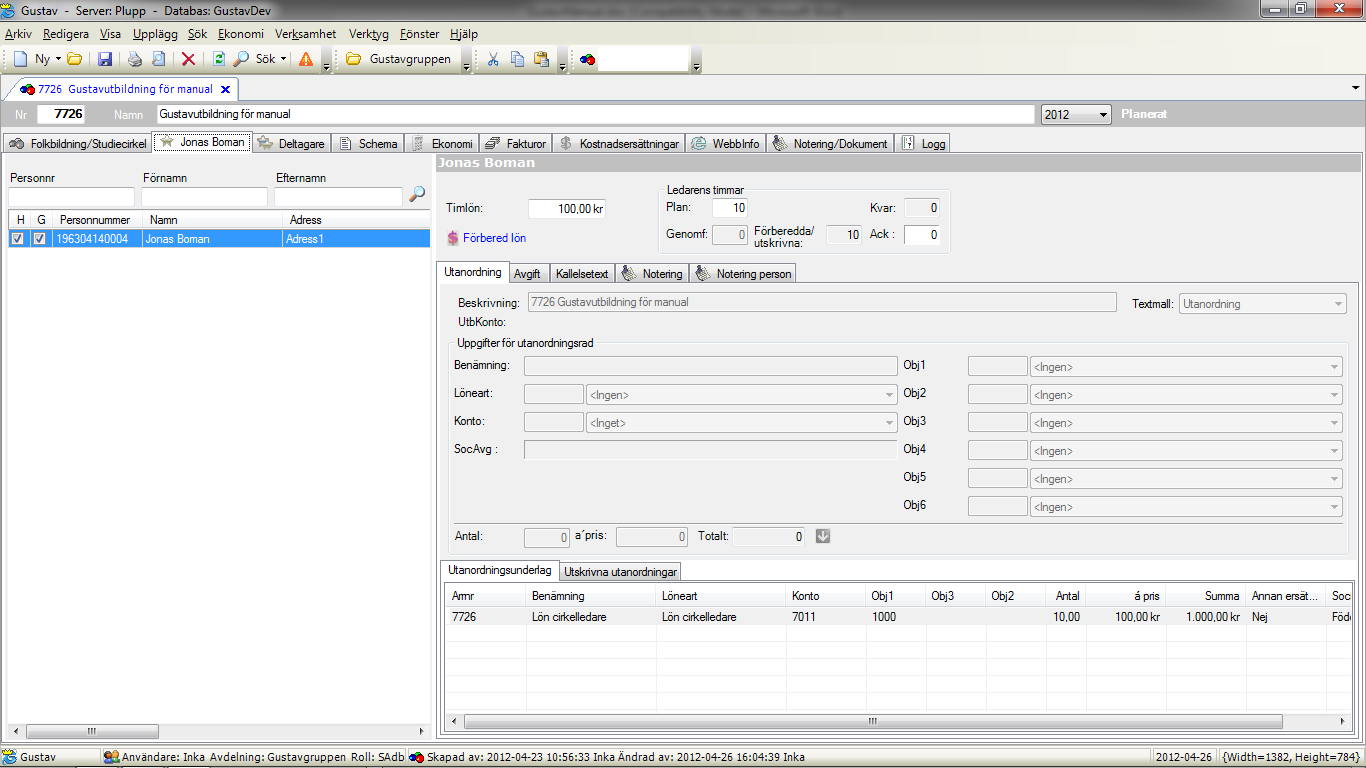Close the 7726 Gustavutbildning document tab
Screen dimensions: 1366x768
tap(225, 89)
